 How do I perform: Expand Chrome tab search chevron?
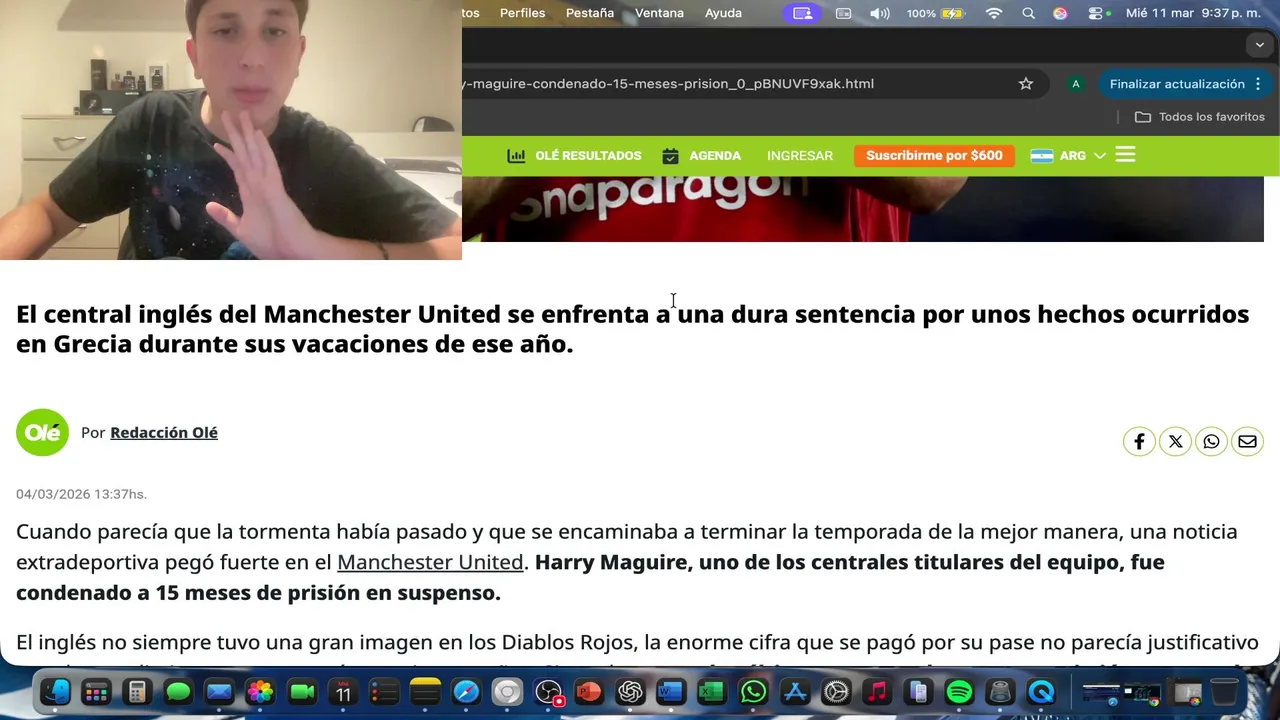click(1260, 45)
